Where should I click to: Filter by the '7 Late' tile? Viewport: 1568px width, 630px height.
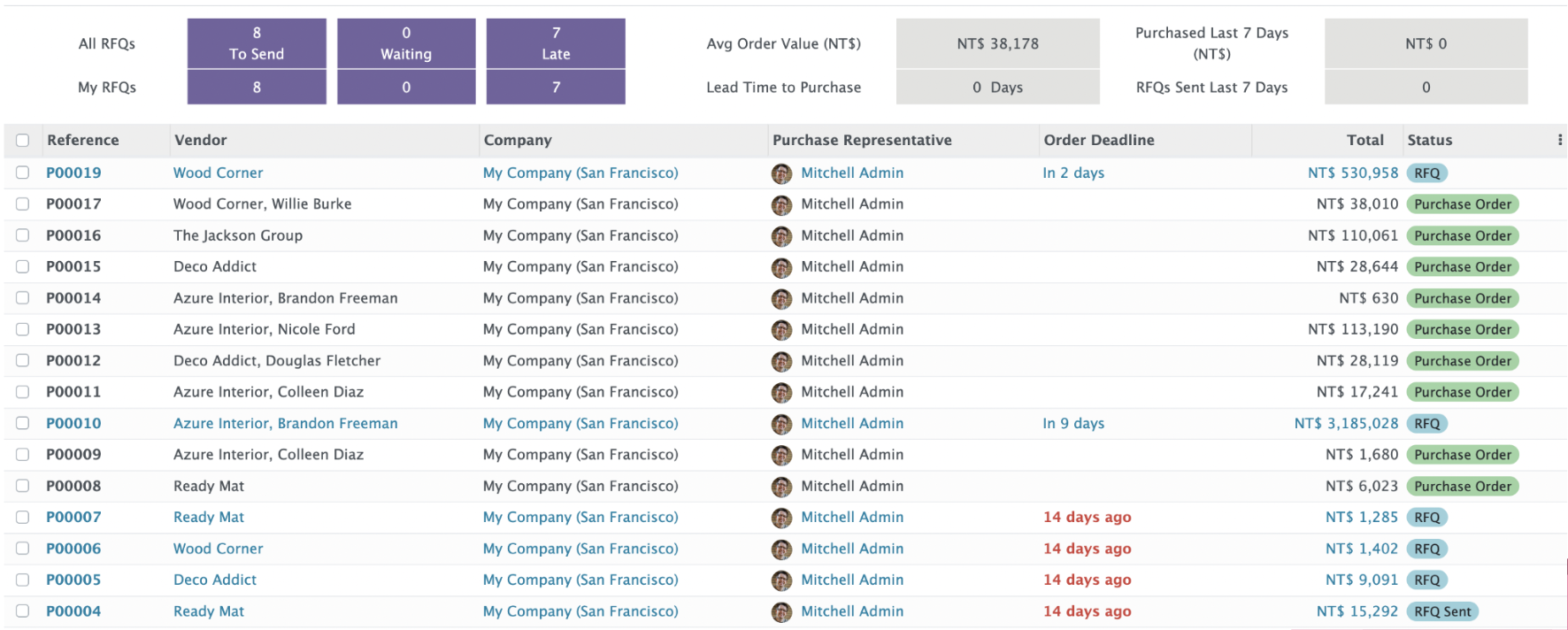point(556,43)
